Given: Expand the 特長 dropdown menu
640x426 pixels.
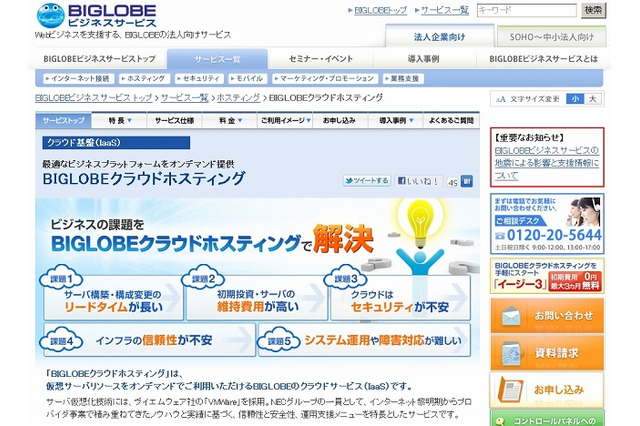Looking at the screenshot, I should [120, 120].
